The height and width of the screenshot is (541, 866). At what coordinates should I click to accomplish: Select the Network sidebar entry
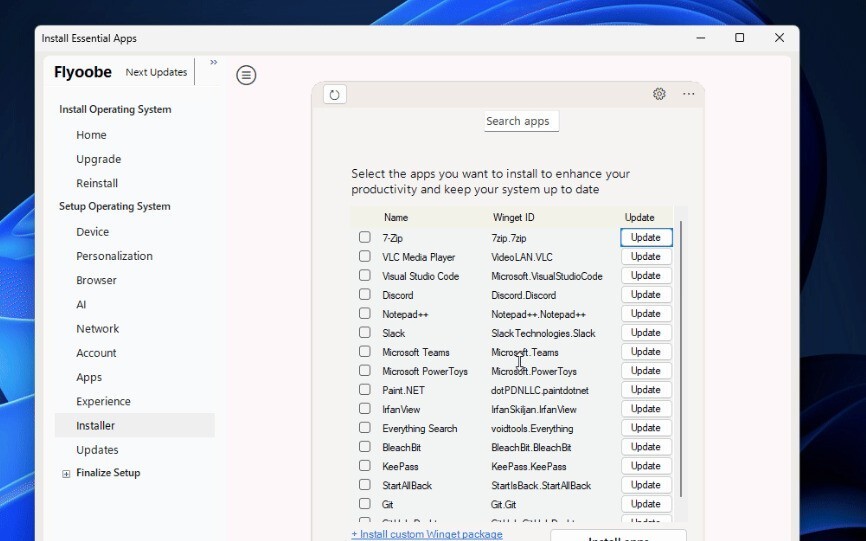tap(97, 329)
